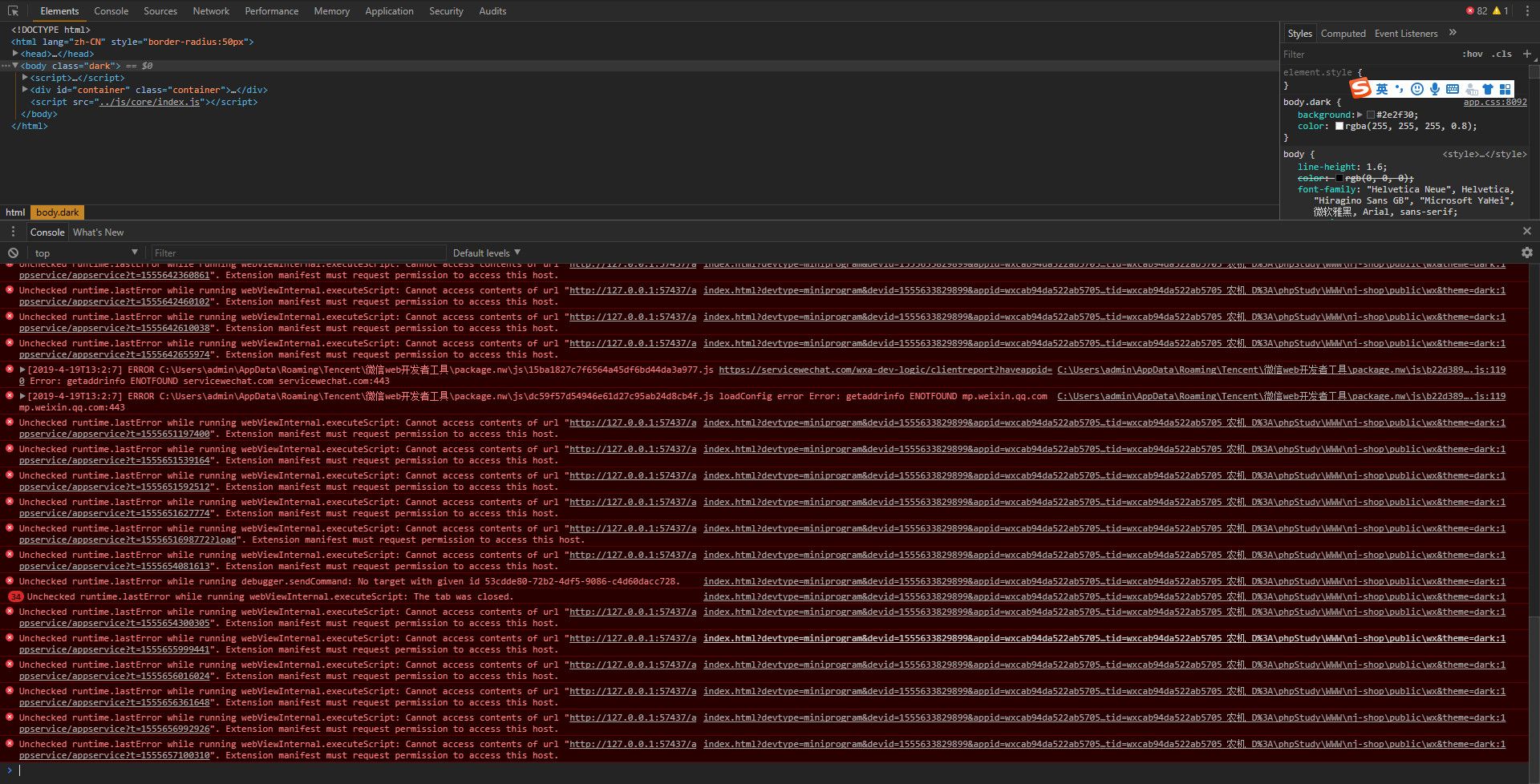This screenshot has width=1540, height=784.
Task: Open the Security tab
Action: pyautogui.click(x=446, y=11)
